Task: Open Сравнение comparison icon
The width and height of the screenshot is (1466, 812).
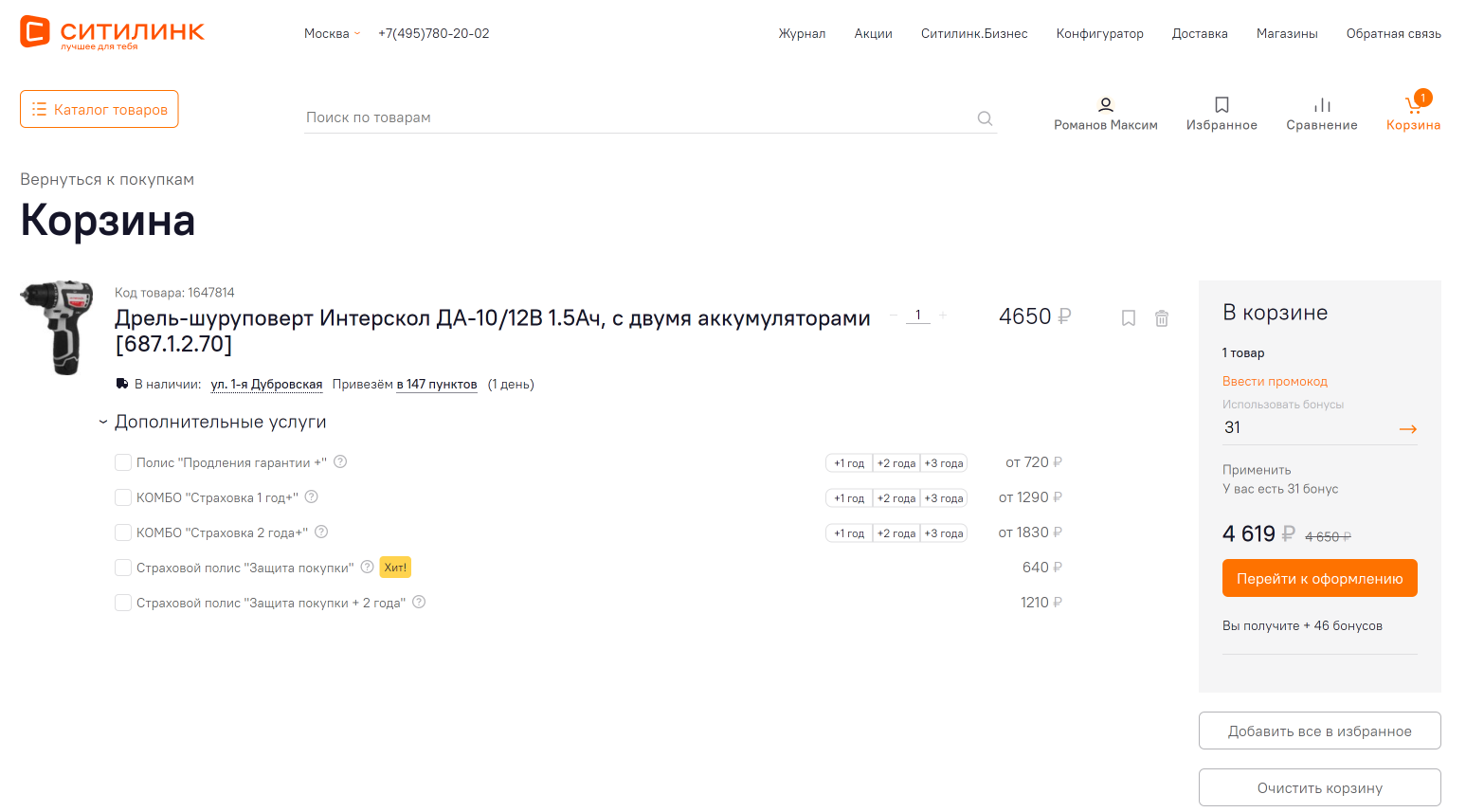Action: [1322, 105]
